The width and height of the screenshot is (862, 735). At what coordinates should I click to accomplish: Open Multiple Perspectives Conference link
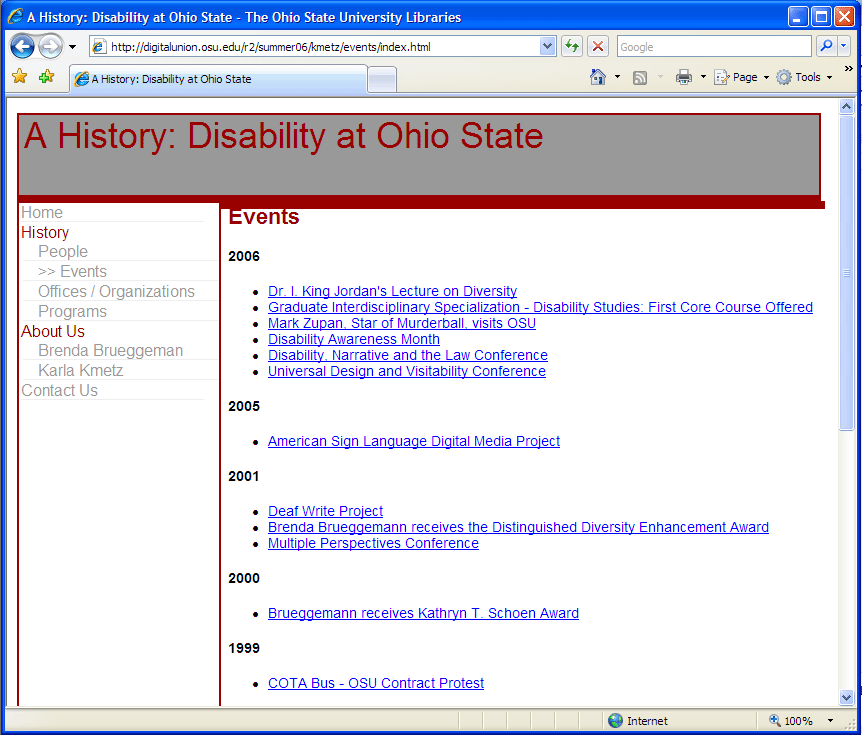click(x=373, y=543)
